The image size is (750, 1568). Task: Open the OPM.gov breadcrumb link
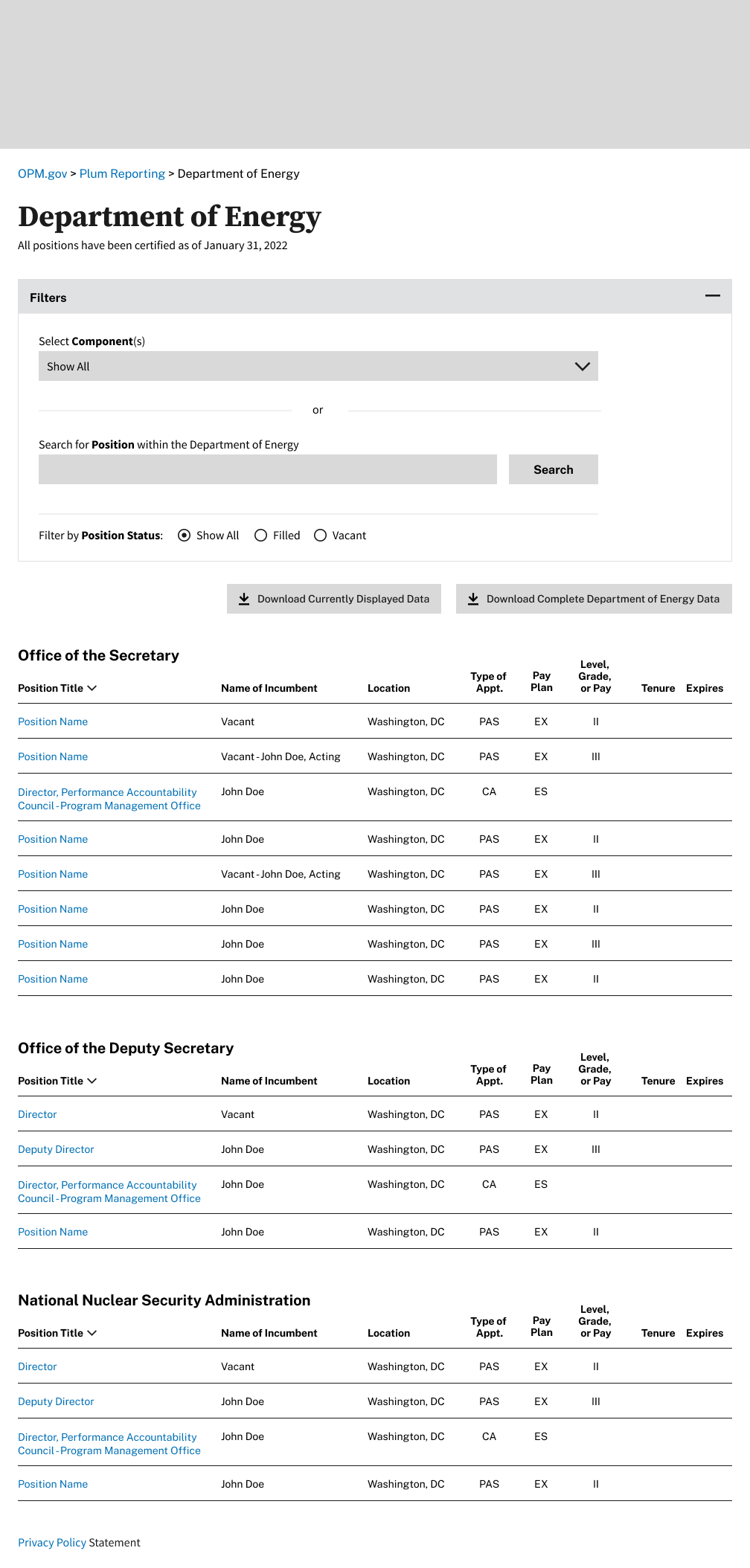[42, 173]
